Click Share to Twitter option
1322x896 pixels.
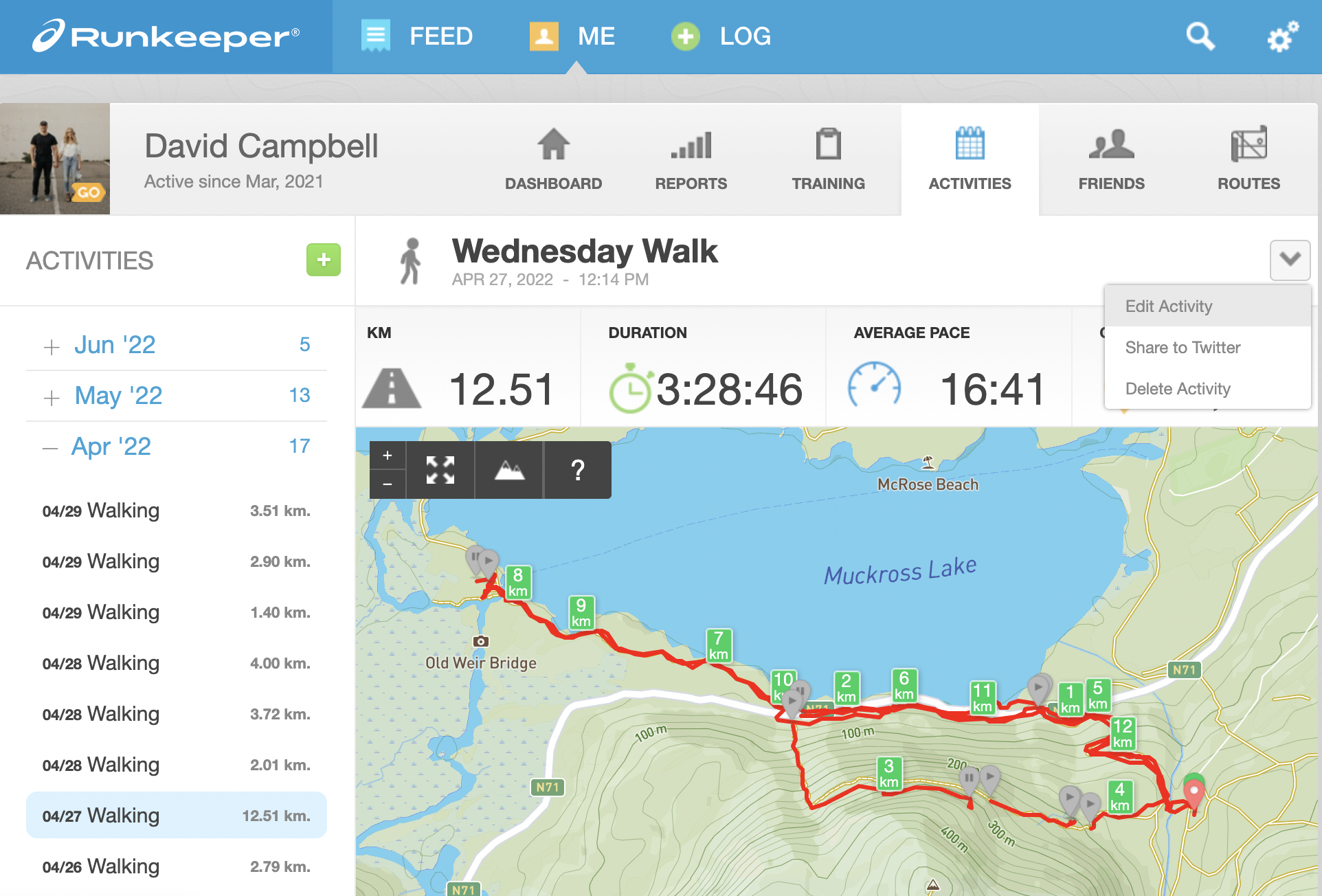pos(1184,346)
